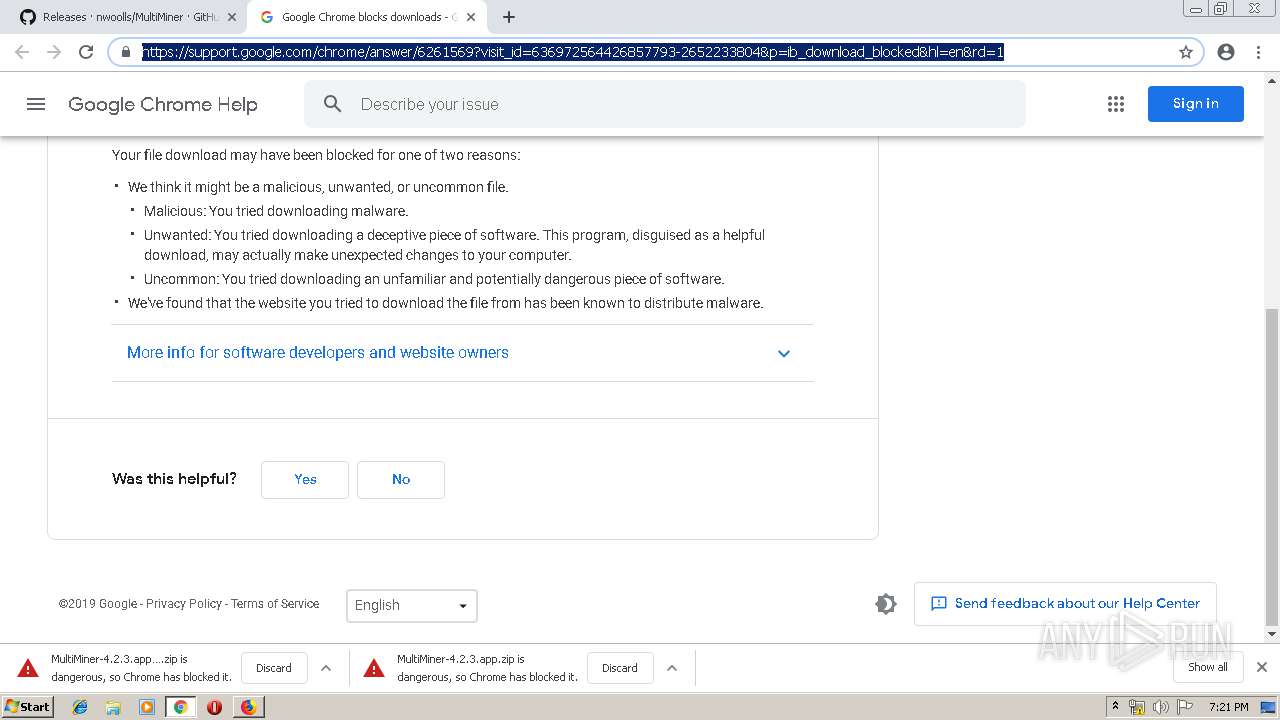Send feedback about our Help Center
The image size is (1280, 720).
(1065, 604)
